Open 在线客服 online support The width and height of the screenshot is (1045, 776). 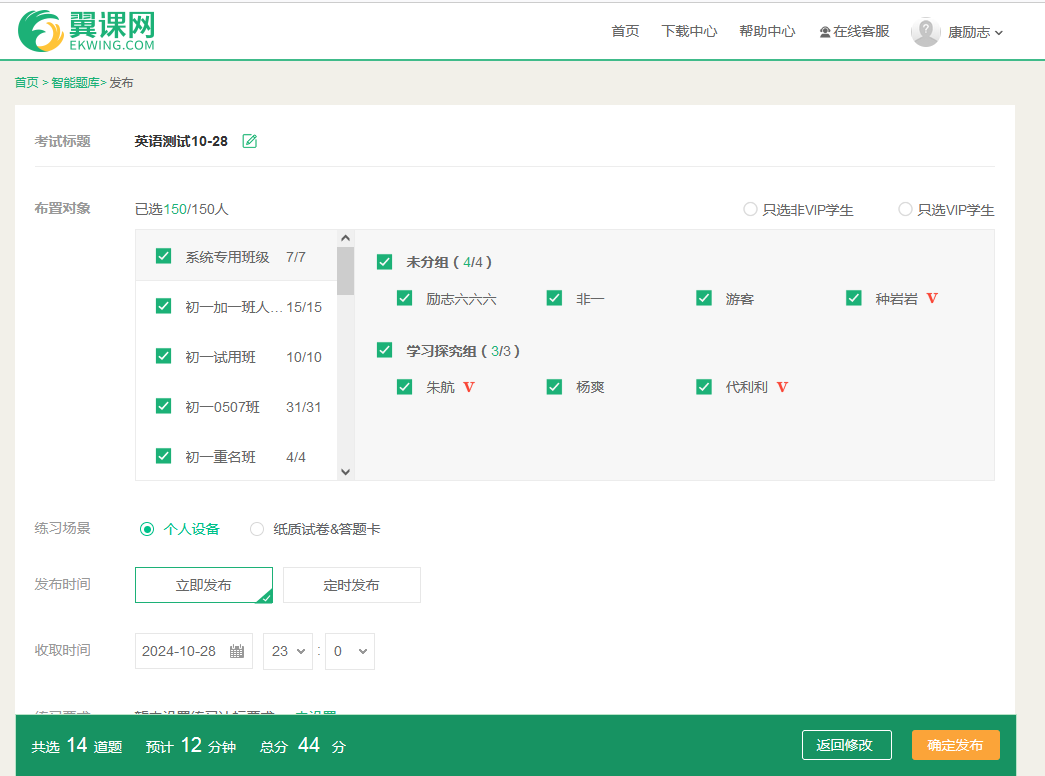pyautogui.click(x=854, y=31)
